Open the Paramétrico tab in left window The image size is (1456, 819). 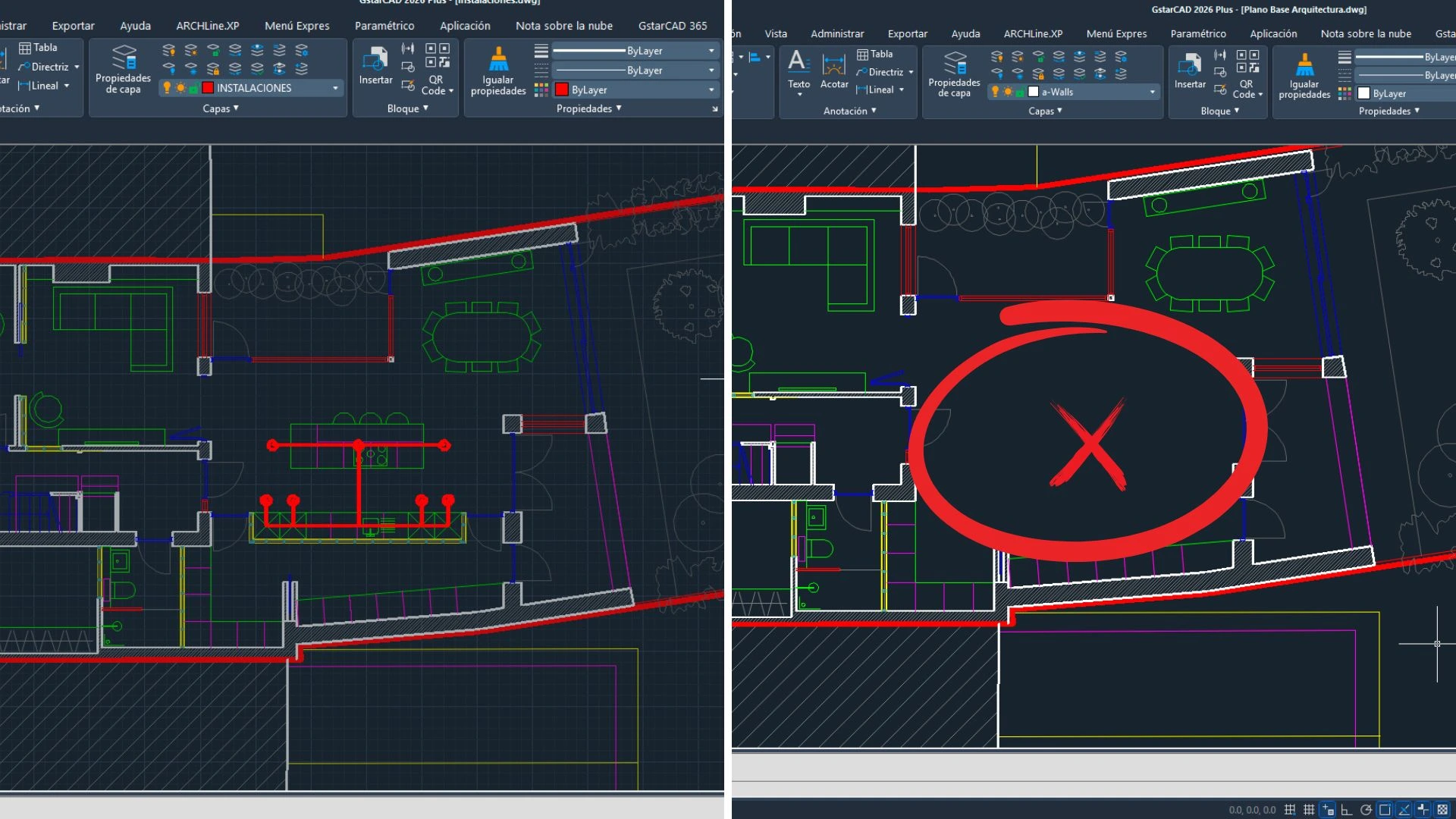(384, 26)
